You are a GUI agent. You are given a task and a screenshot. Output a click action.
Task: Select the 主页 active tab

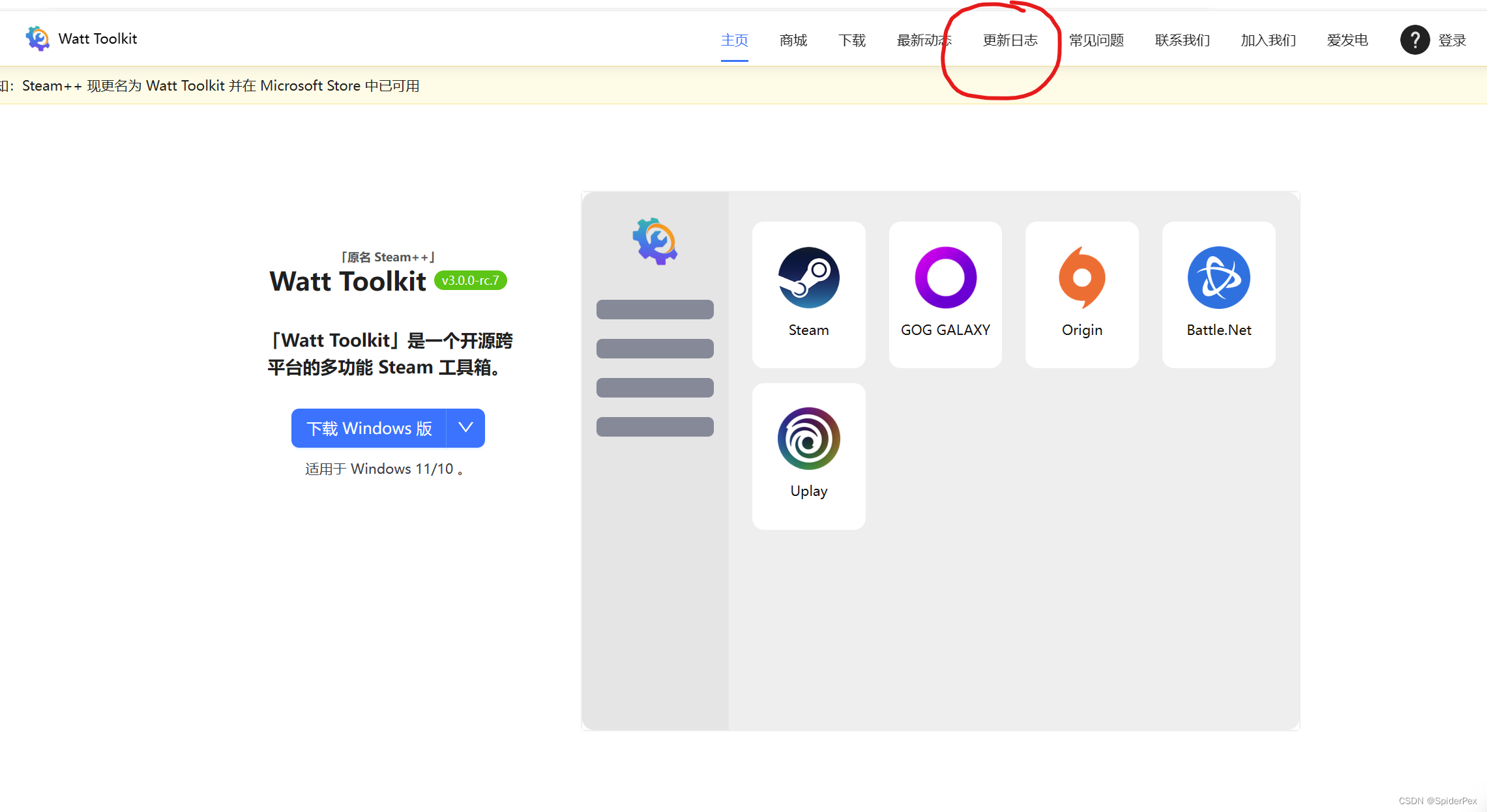coord(734,40)
